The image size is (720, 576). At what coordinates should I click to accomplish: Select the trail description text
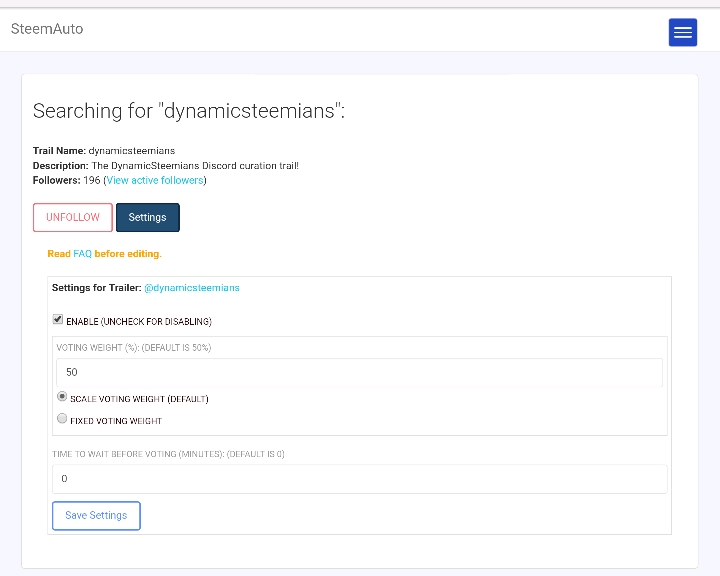pos(195,165)
